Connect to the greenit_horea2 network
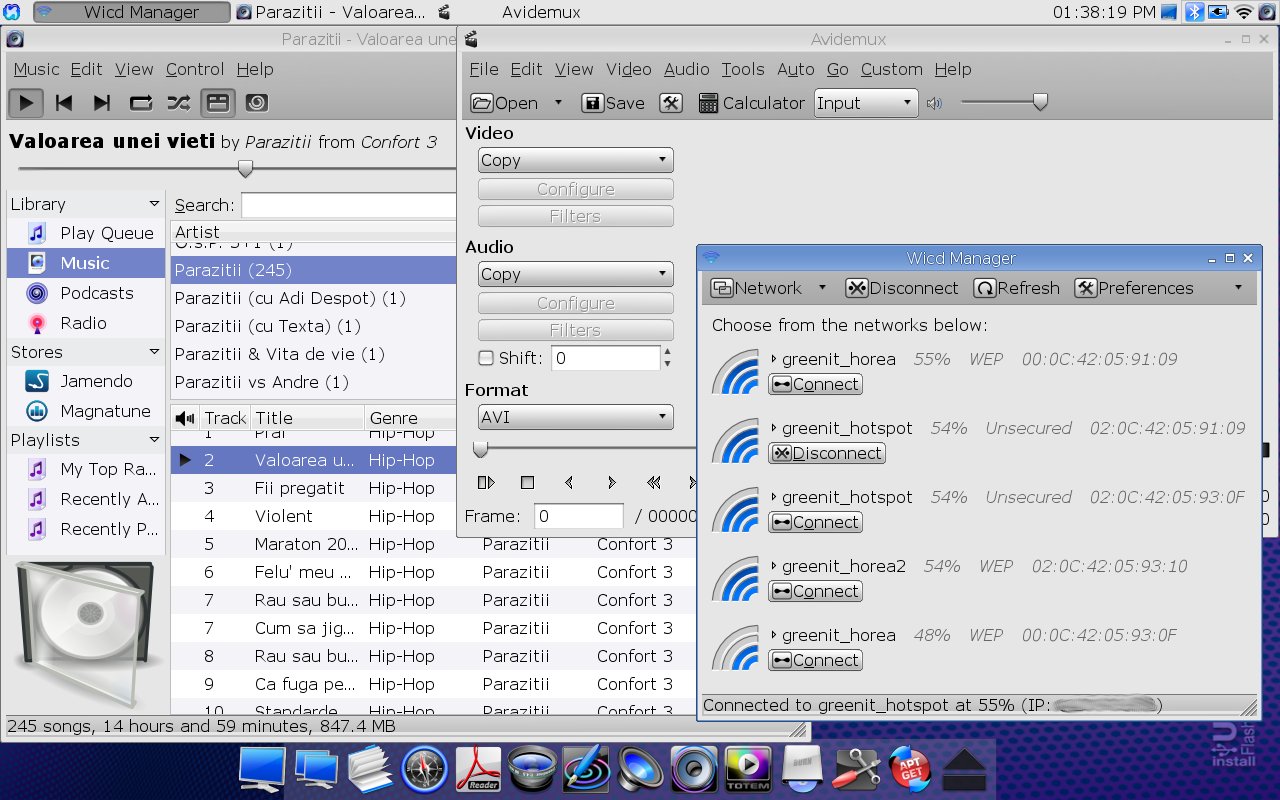The image size is (1280, 800). coord(815,591)
